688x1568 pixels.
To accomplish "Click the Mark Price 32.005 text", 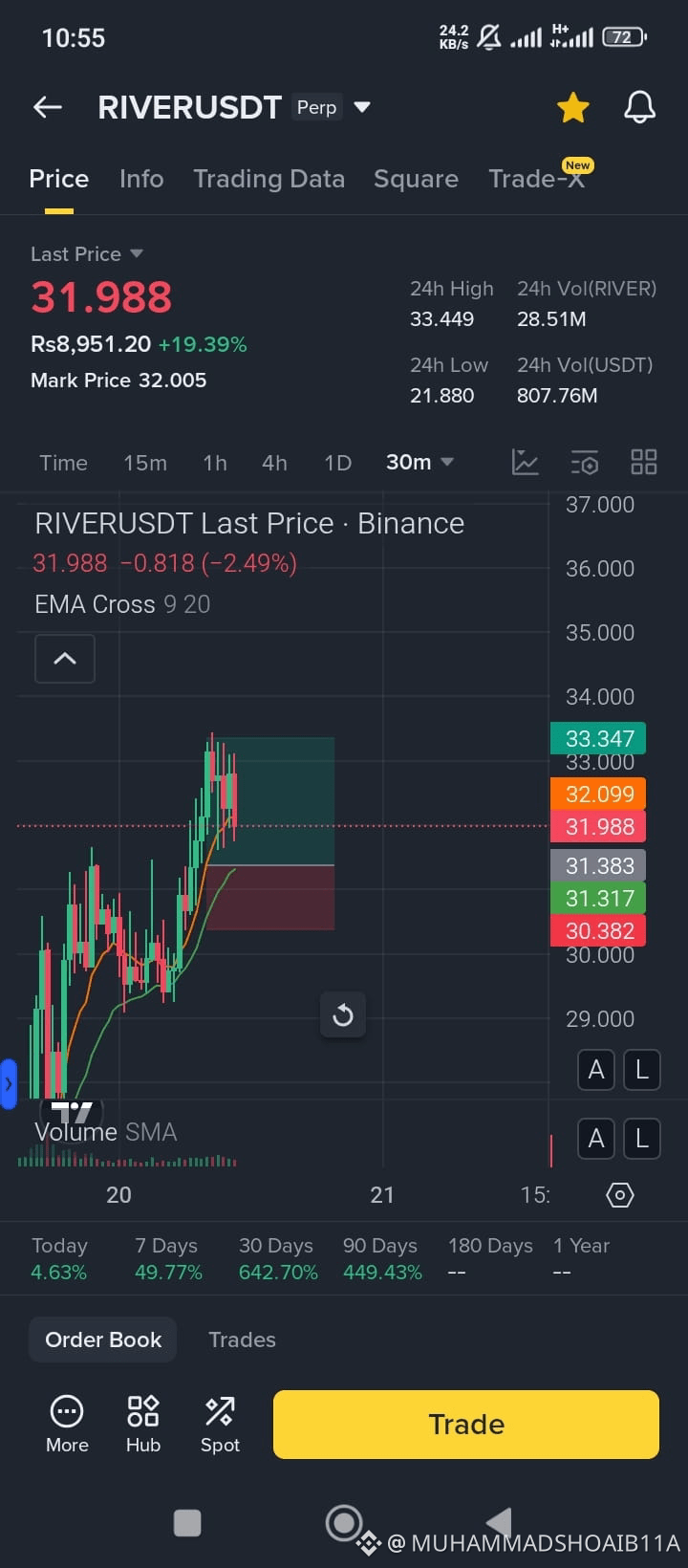I will (x=118, y=381).
